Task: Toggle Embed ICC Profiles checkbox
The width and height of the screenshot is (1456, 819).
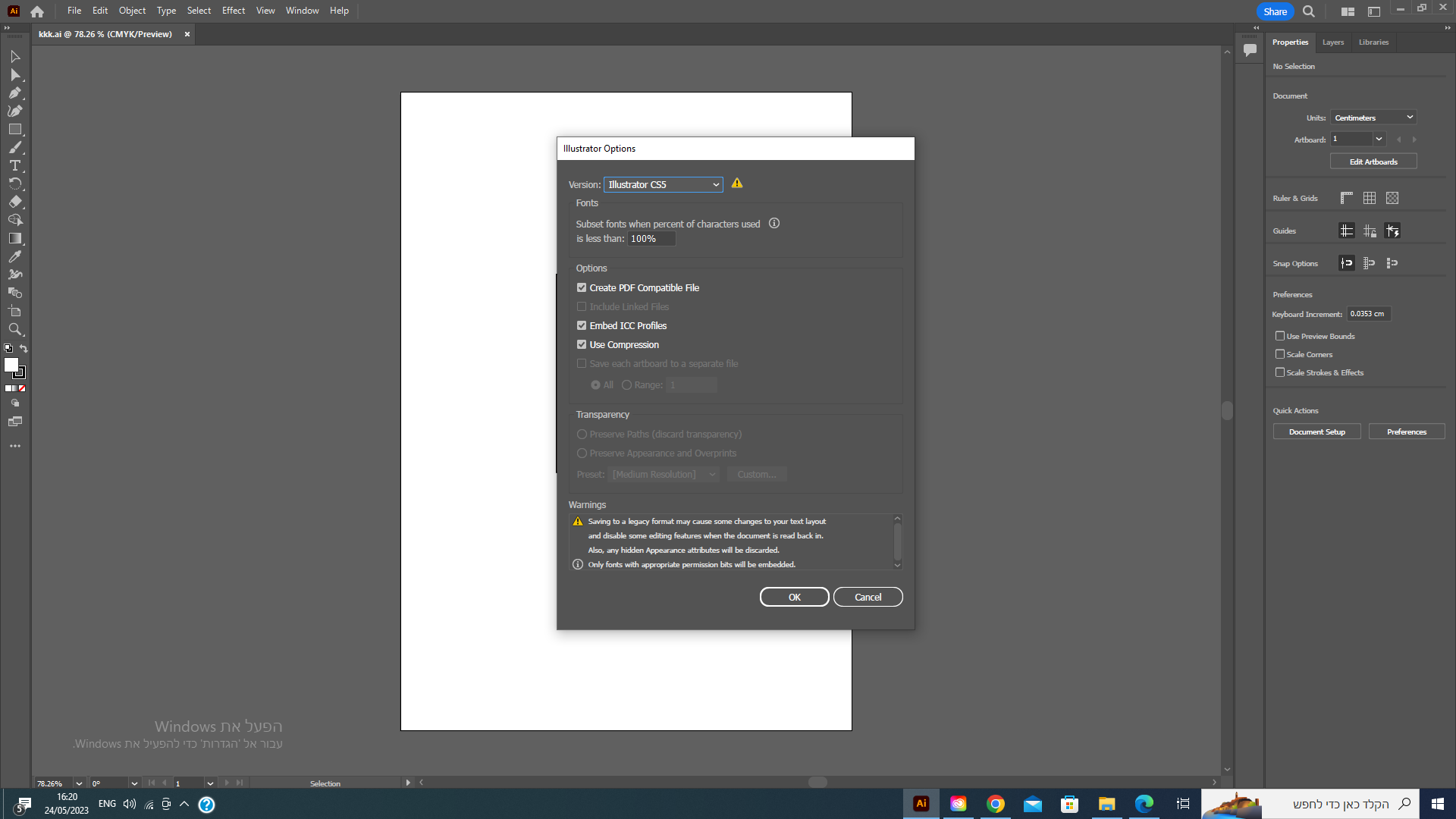Action: [x=582, y=326]
